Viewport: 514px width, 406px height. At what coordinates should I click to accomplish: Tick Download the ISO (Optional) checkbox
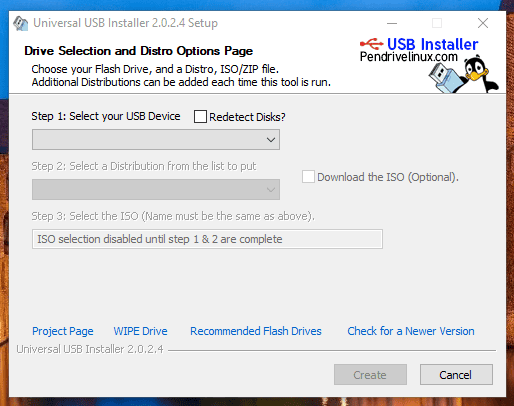(x=308, y=177)
